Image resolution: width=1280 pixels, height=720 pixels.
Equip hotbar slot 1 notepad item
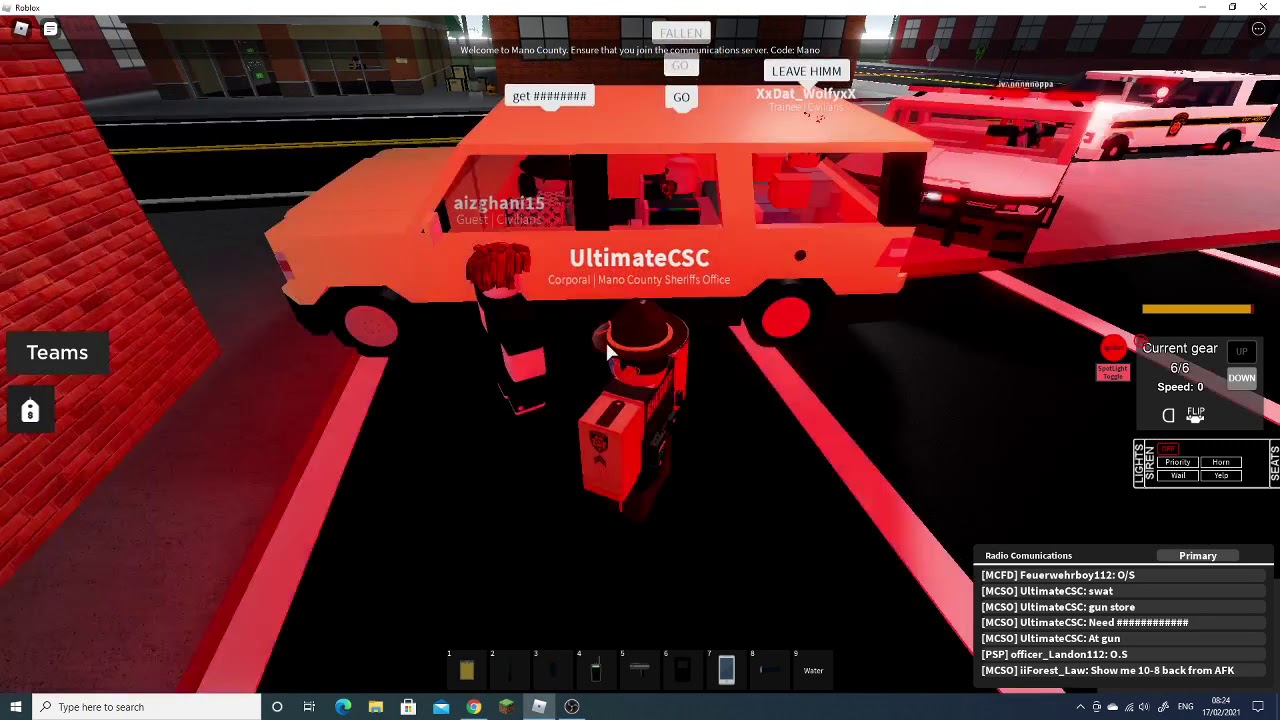(x=467, y=670)
